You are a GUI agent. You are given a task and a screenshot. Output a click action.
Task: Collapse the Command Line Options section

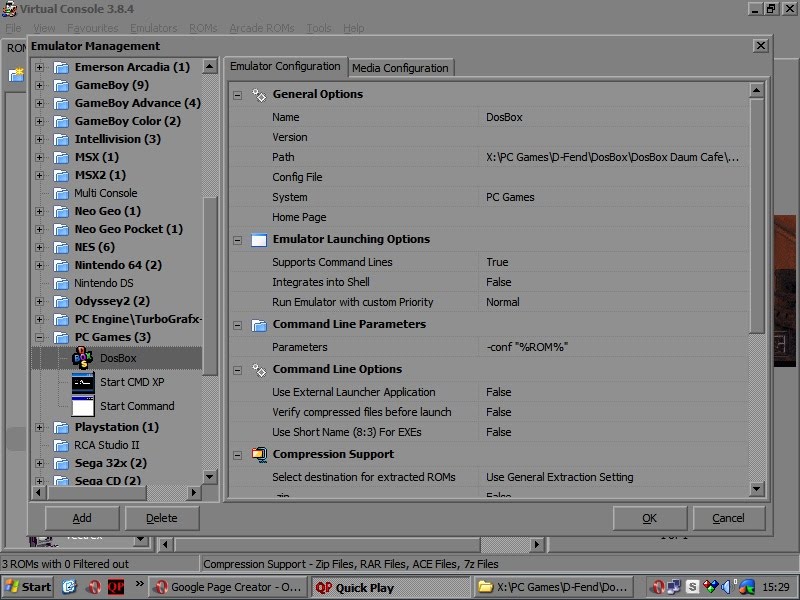pyautogui.click(x=238, y=370)
